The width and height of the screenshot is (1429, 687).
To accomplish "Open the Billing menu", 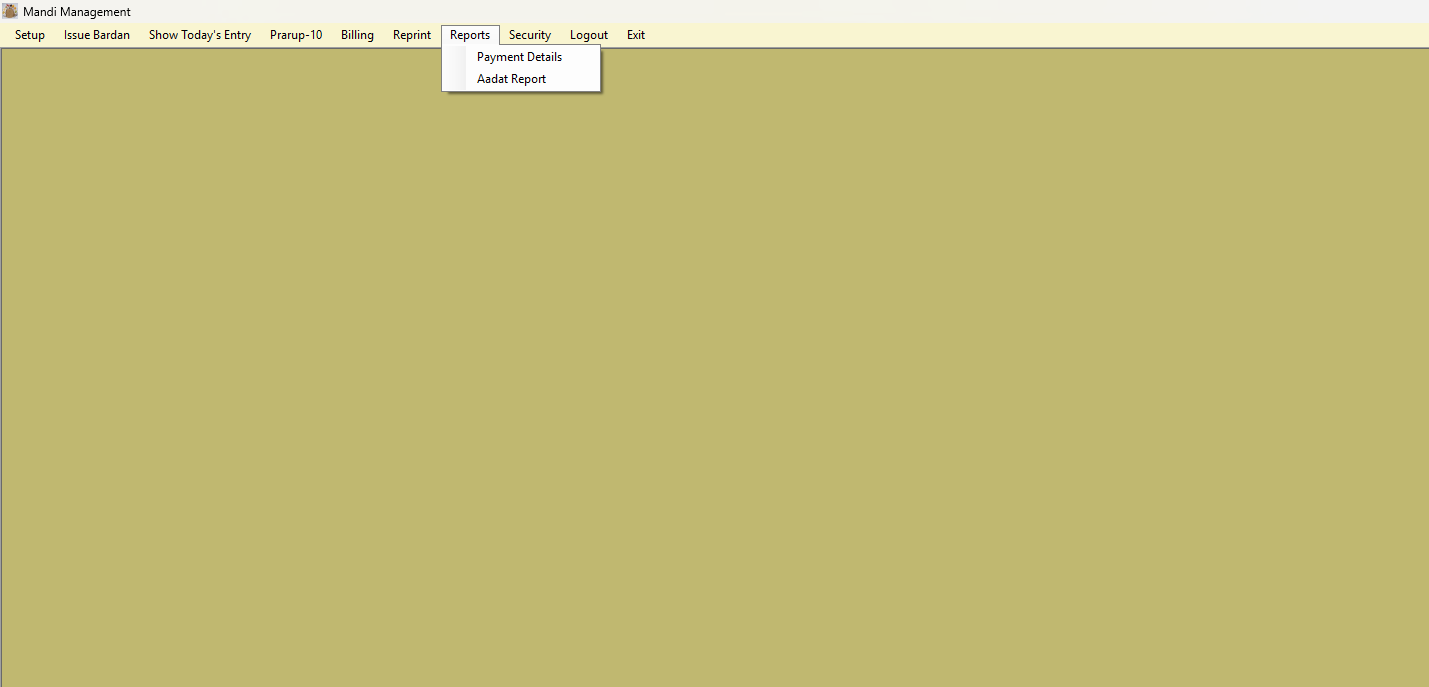I will coord(357,35).
